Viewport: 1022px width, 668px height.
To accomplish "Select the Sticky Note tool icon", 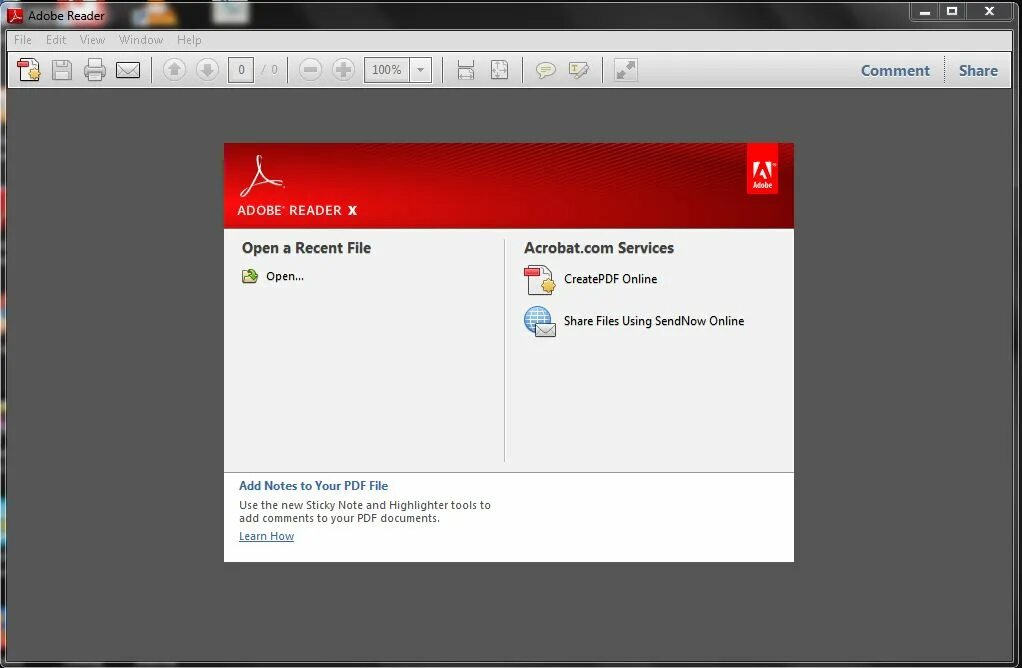I will [x=546, y=70].
